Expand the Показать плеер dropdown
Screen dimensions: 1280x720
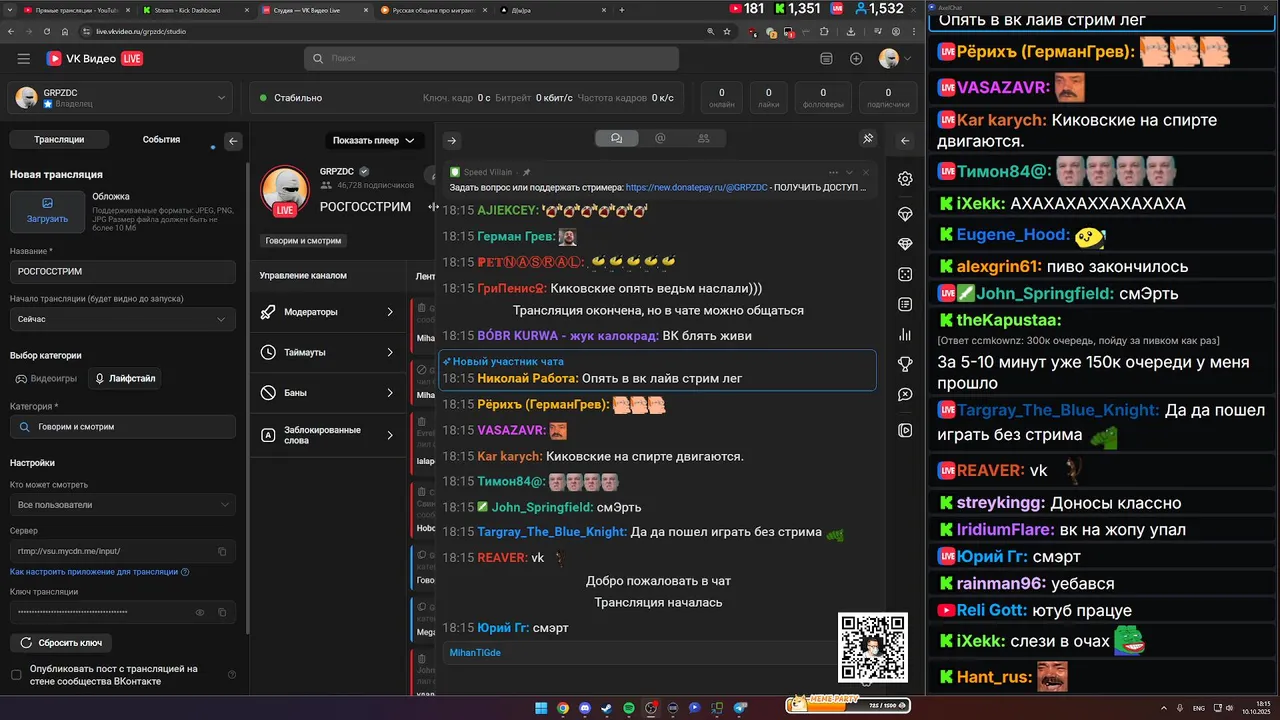(x=373, y=140)
